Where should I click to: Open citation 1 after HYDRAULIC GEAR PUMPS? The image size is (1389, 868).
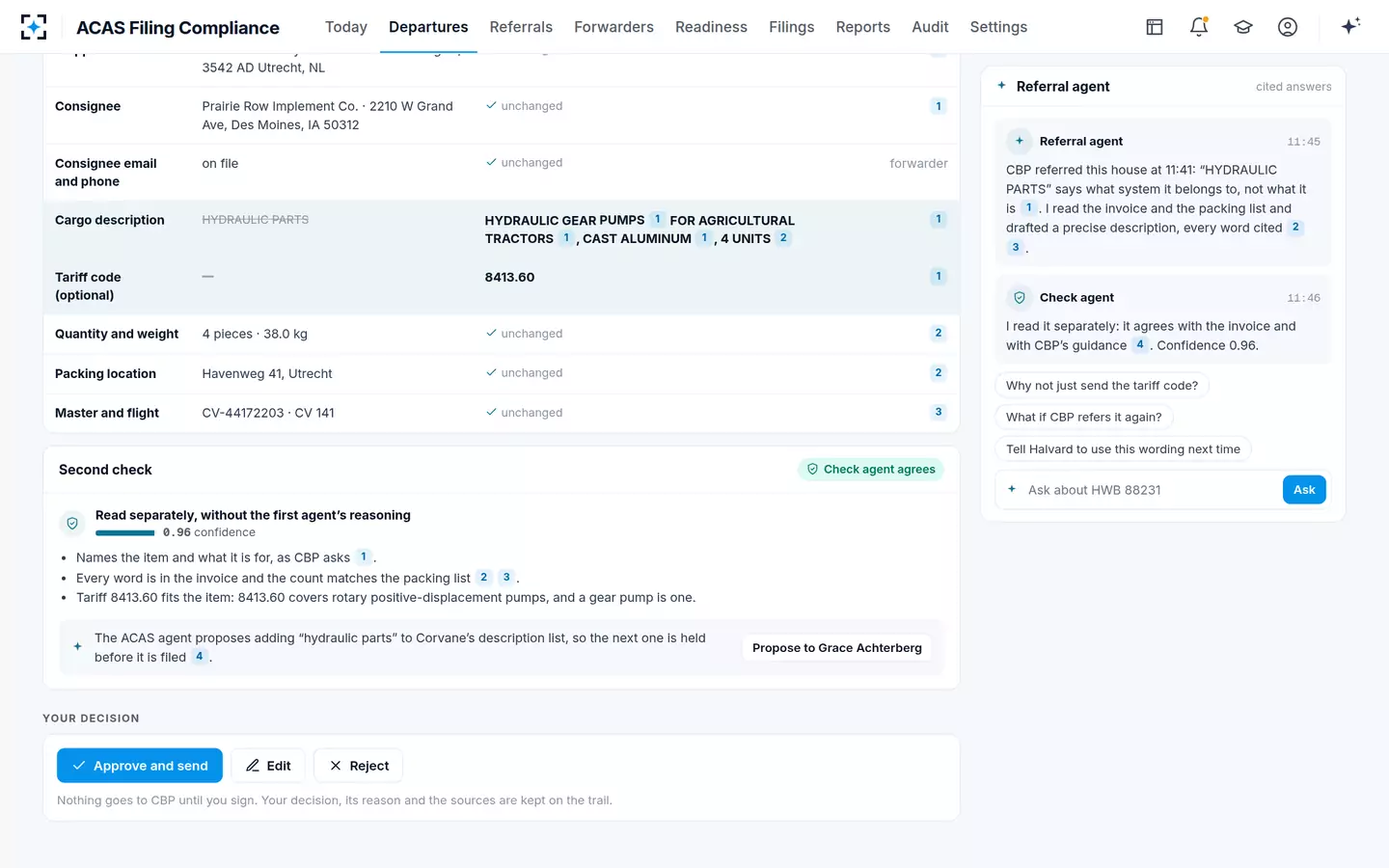[657, 220]
